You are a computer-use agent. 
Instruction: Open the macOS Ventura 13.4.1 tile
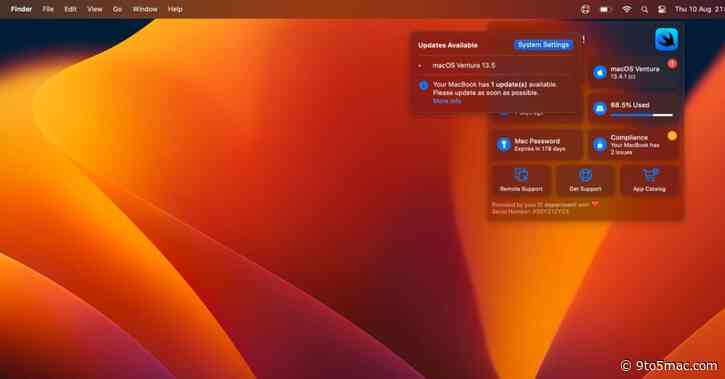633,73
